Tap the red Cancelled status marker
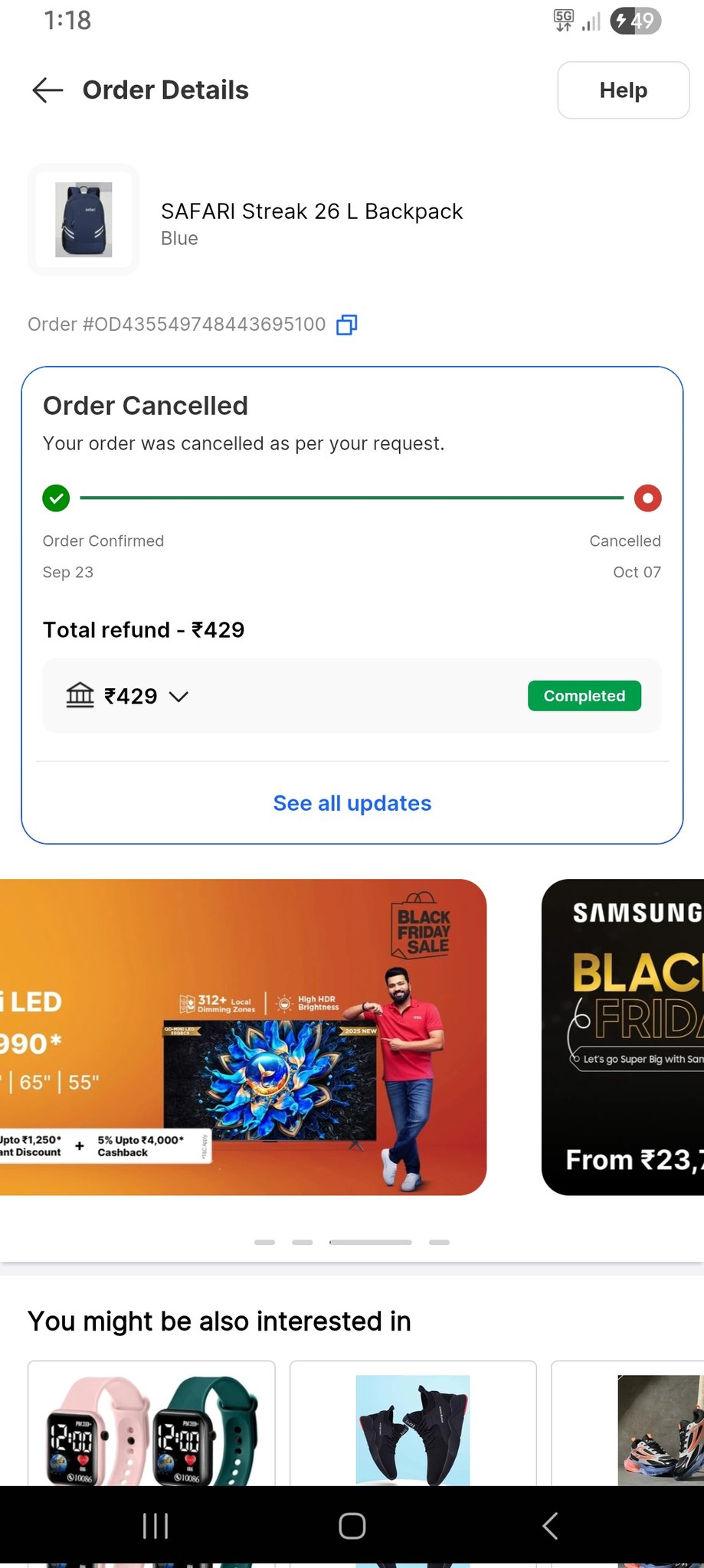 (x=647, y=498)
